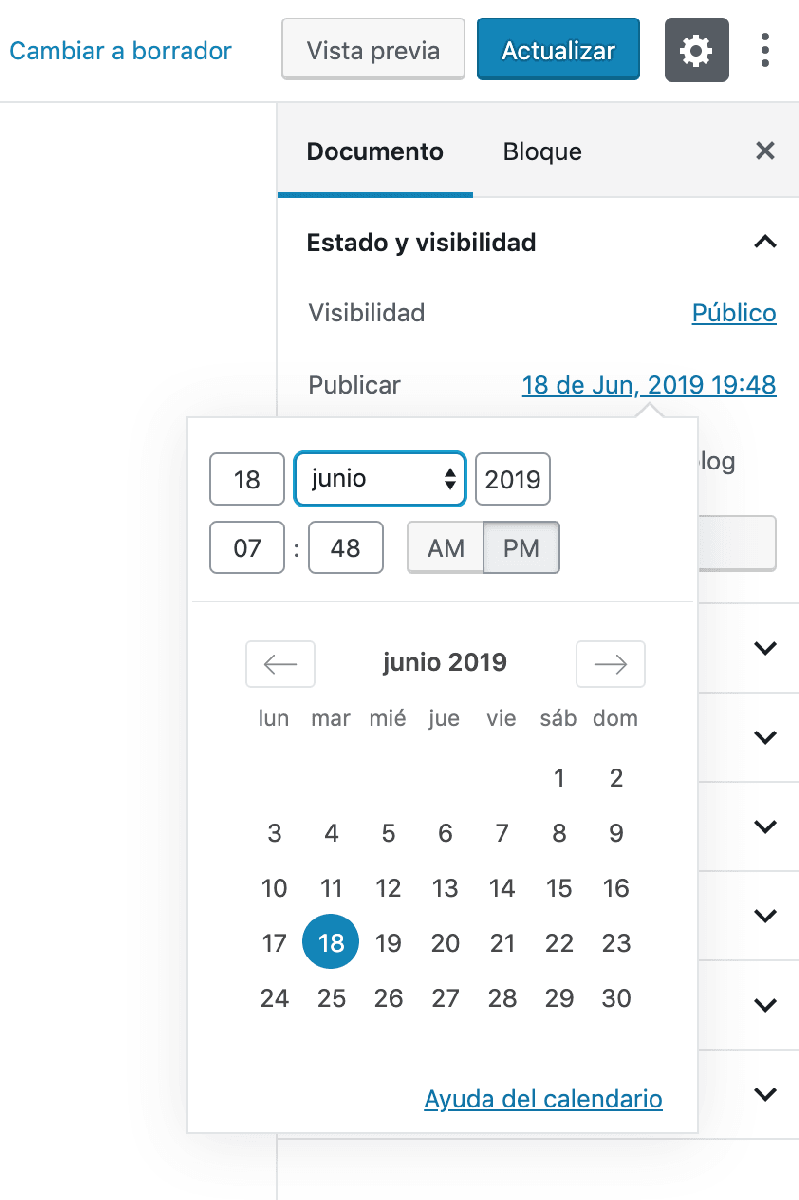Click Cambiar a borrador link
The width and height of the screenshot is (799, 1200).
120,50
